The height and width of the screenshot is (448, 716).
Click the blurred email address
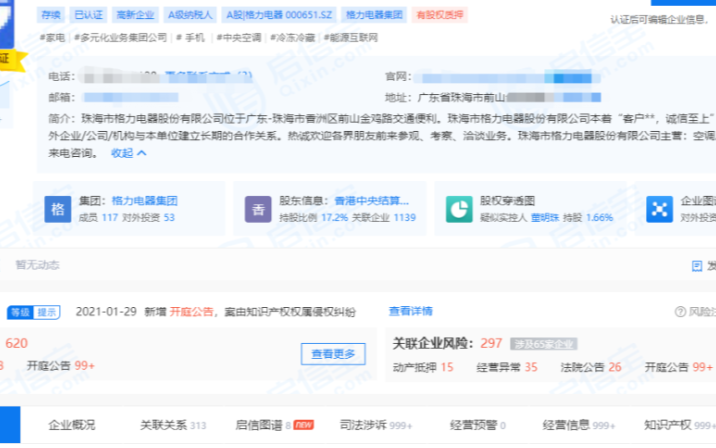click(x=131, y=97)
